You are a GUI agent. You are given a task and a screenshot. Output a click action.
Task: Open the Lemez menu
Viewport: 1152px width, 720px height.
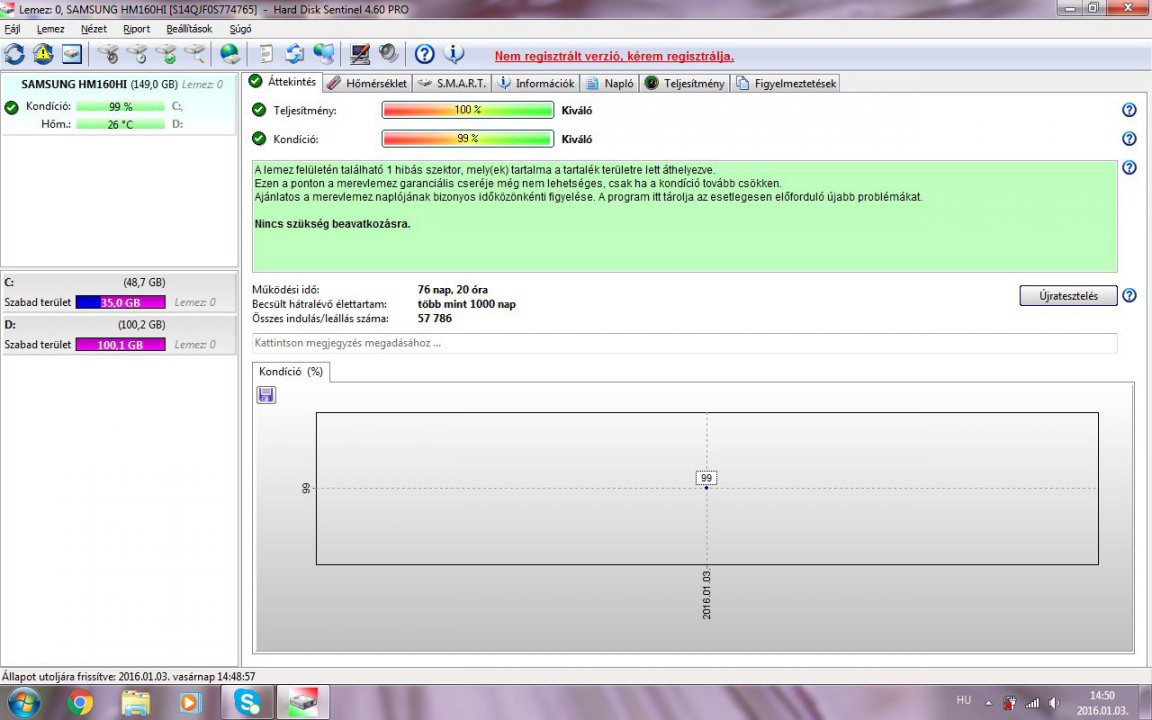51,29
